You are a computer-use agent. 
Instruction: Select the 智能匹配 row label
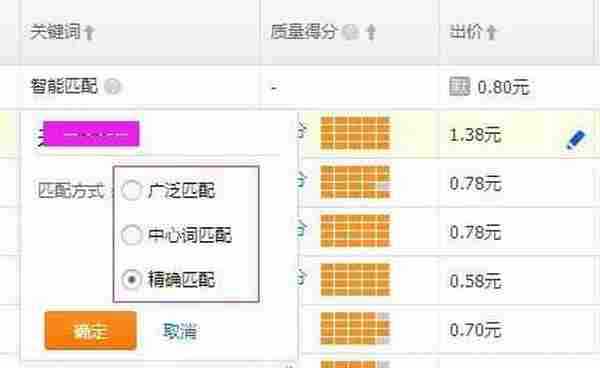point(64,86)
